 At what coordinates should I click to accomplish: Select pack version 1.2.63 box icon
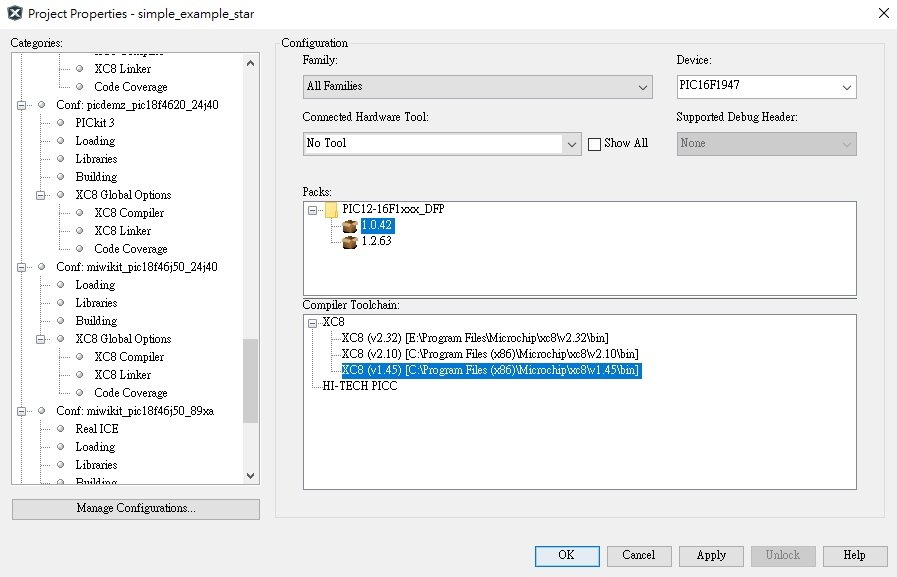click(350, 242)
